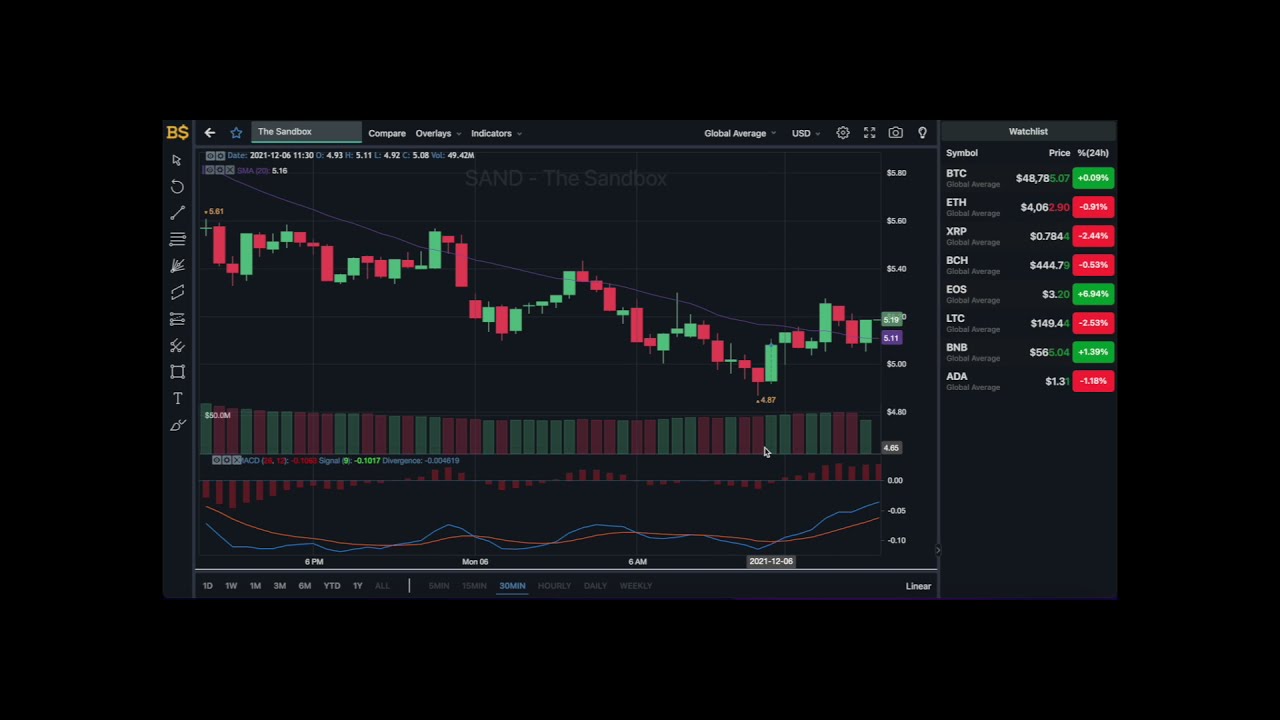Image resolution: width=1280 pixels, height=720 pixels.
Task: Select the ALL range
Action: click(x=382, y=586)
